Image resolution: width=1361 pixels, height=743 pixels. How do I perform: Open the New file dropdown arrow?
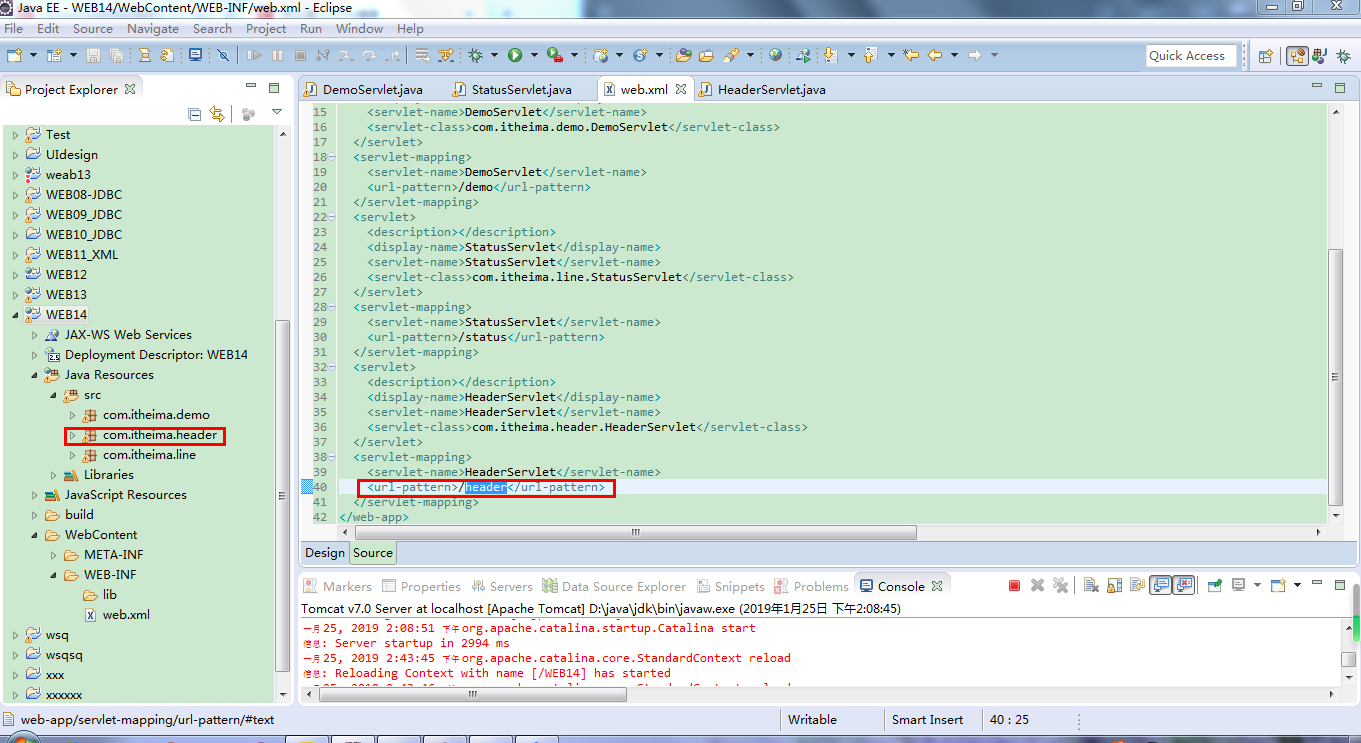click(x=33, y=55)
